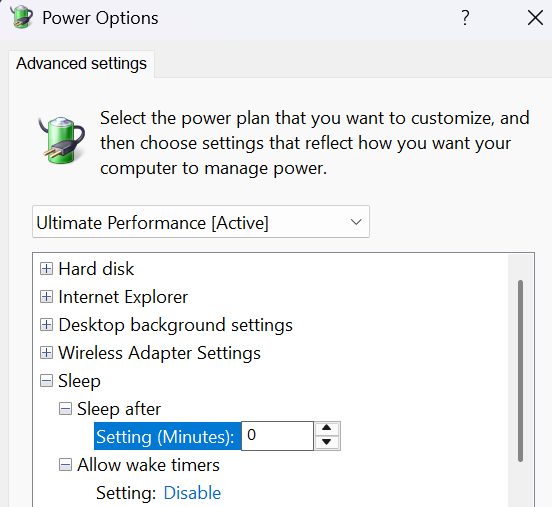552x507 pixels.
Task: Expand Desktop background settings node
Action: pos(46,325)
